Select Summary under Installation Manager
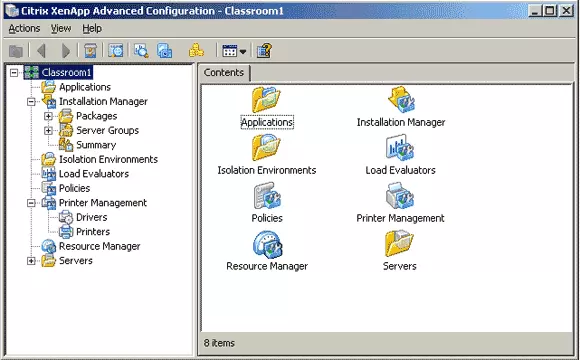This screenshot has height=360, width=580. [x=96, y=145]
